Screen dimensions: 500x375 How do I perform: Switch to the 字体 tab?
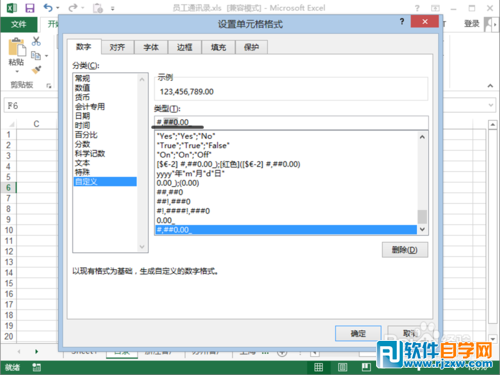(x=151, y=47)
